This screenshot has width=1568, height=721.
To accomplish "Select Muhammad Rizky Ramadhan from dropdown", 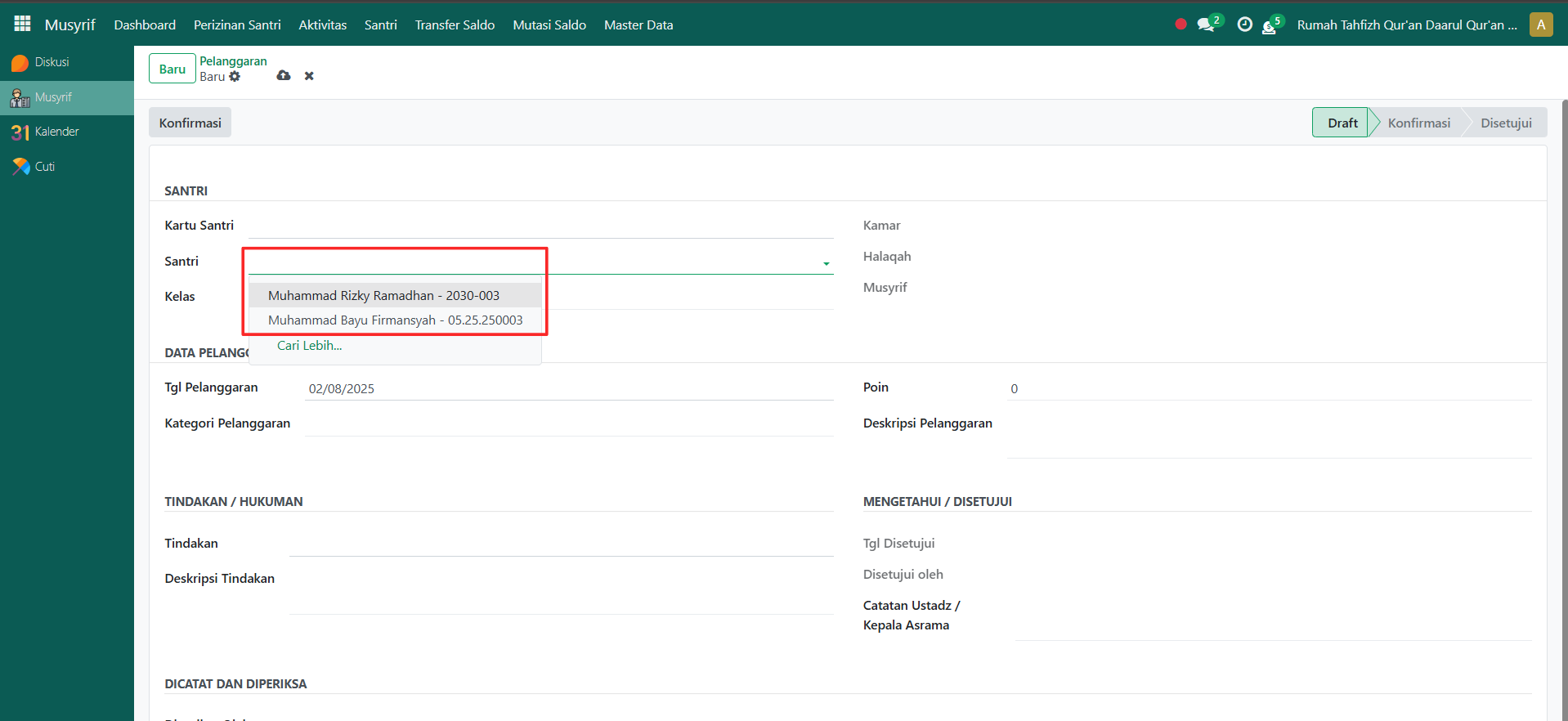I will 383,296.
